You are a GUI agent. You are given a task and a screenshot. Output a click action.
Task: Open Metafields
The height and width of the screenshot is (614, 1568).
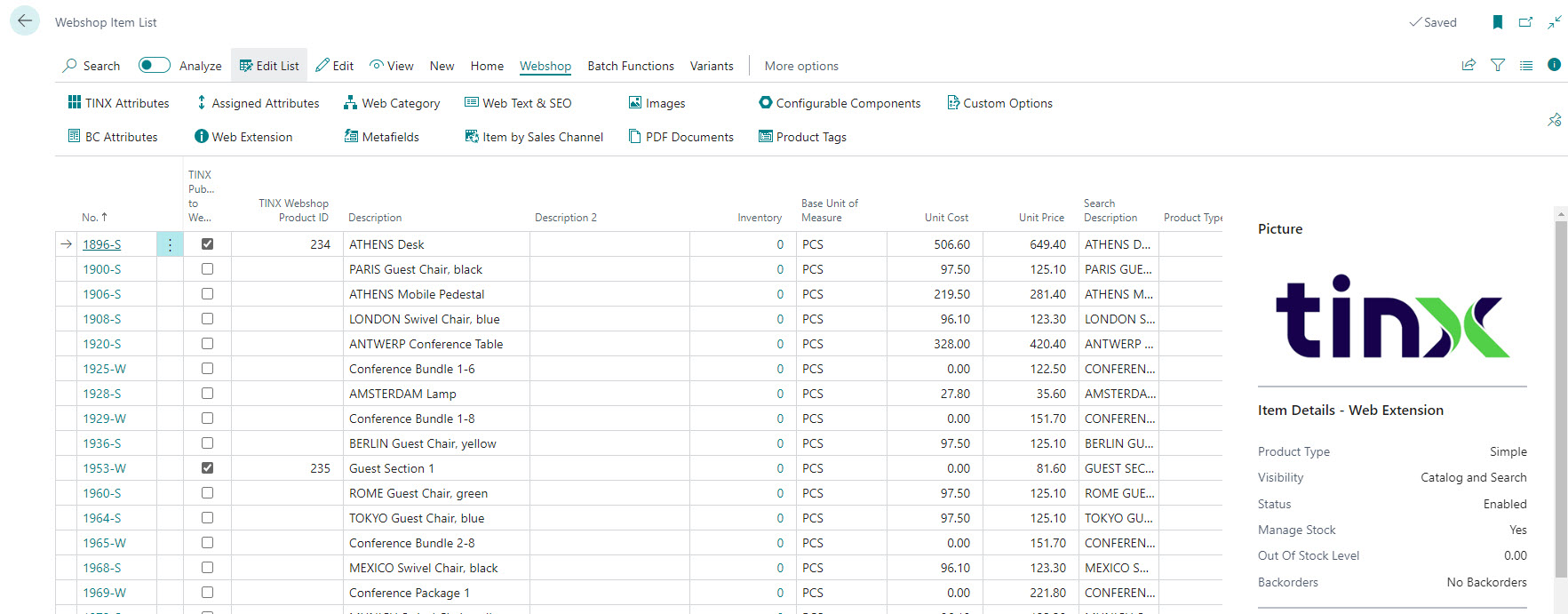(x=381, y=137)
